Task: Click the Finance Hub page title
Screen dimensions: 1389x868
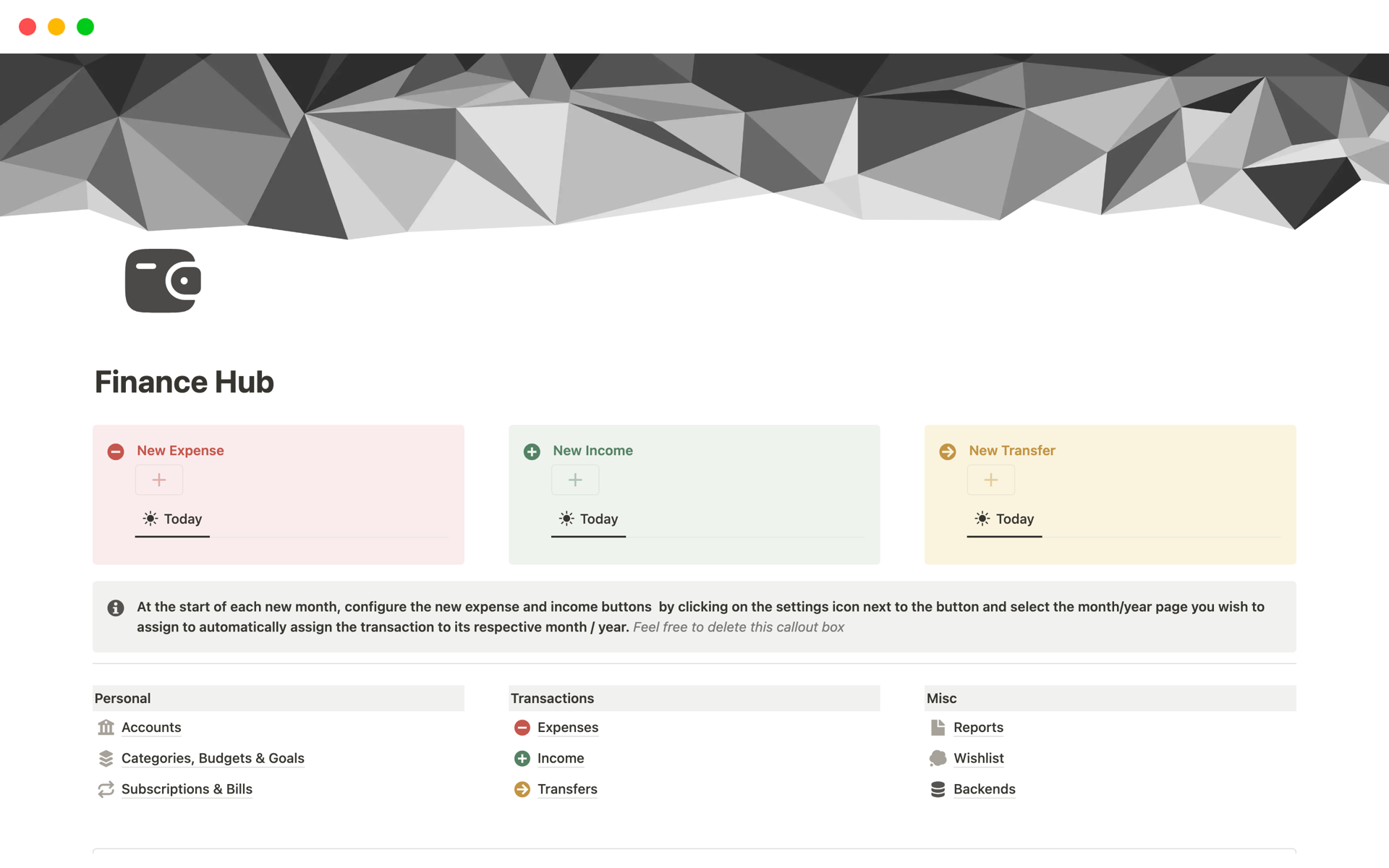Action: pyautogui.click(x=184, y=382)
